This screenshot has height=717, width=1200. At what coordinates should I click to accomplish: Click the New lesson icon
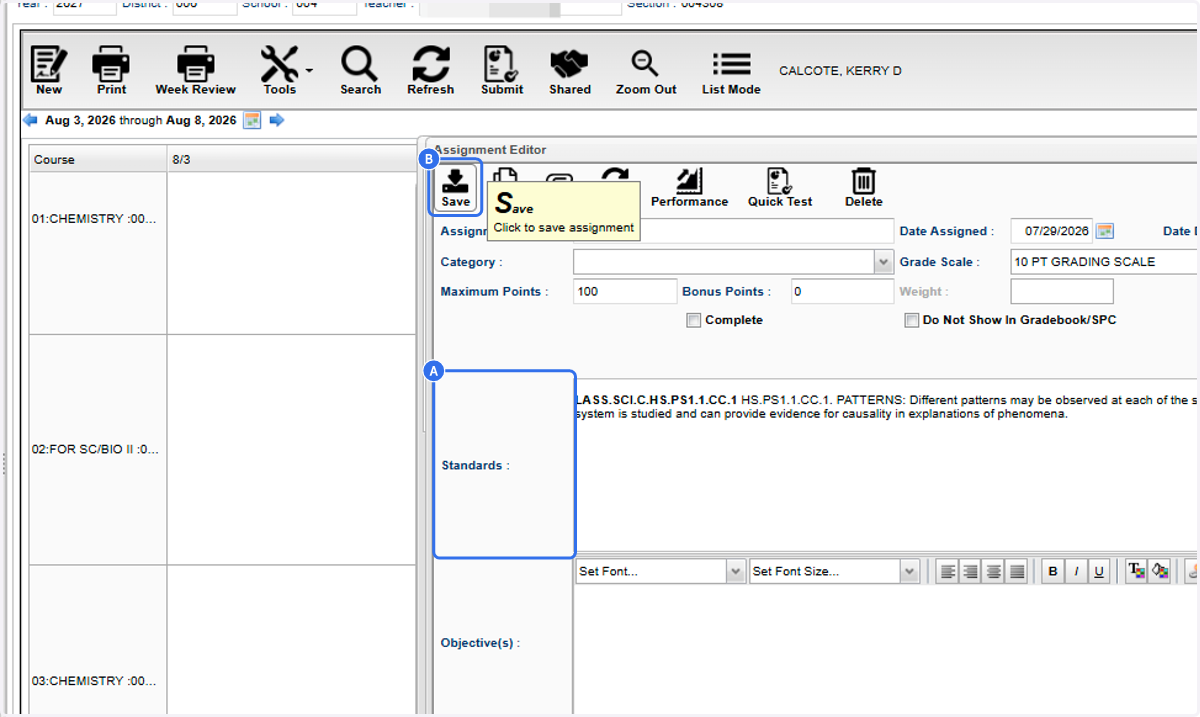click(x=48, y=71)
